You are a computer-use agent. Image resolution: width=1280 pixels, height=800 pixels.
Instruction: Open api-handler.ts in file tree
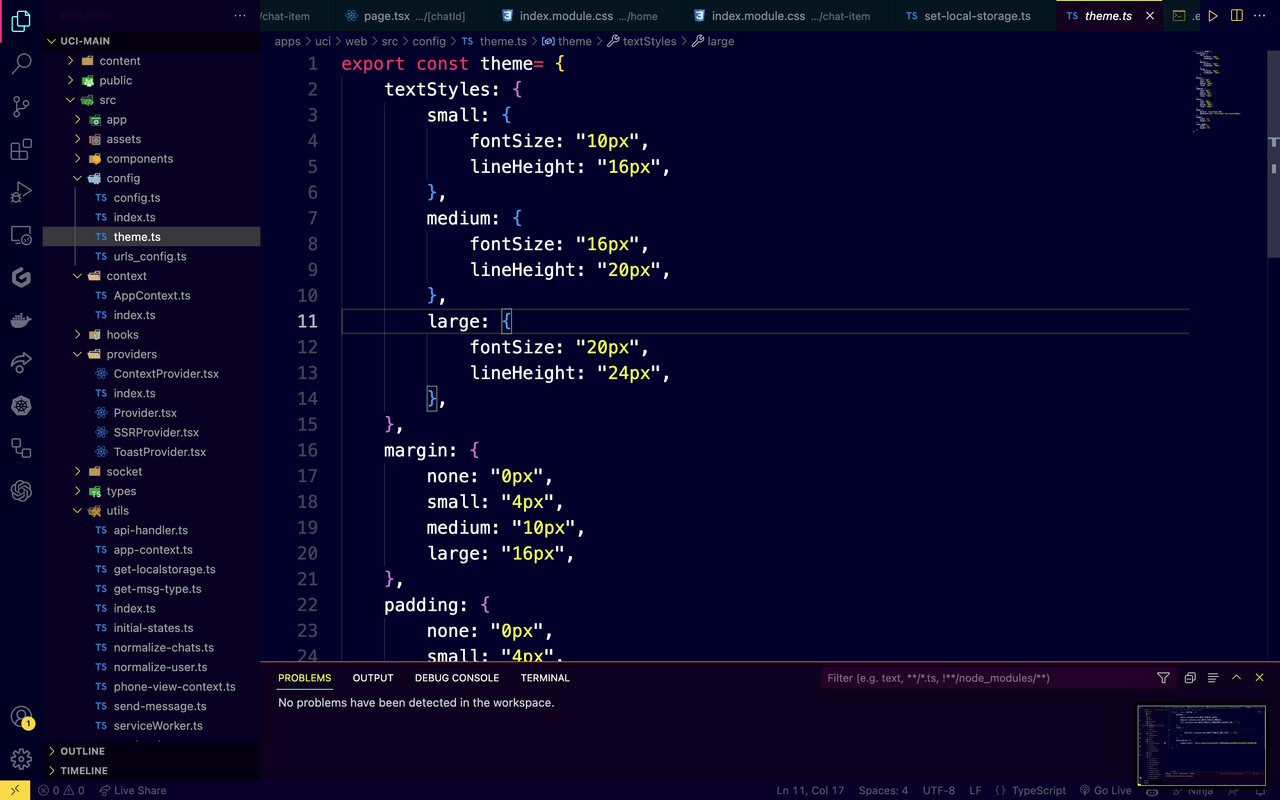click(x=151, y=530)
